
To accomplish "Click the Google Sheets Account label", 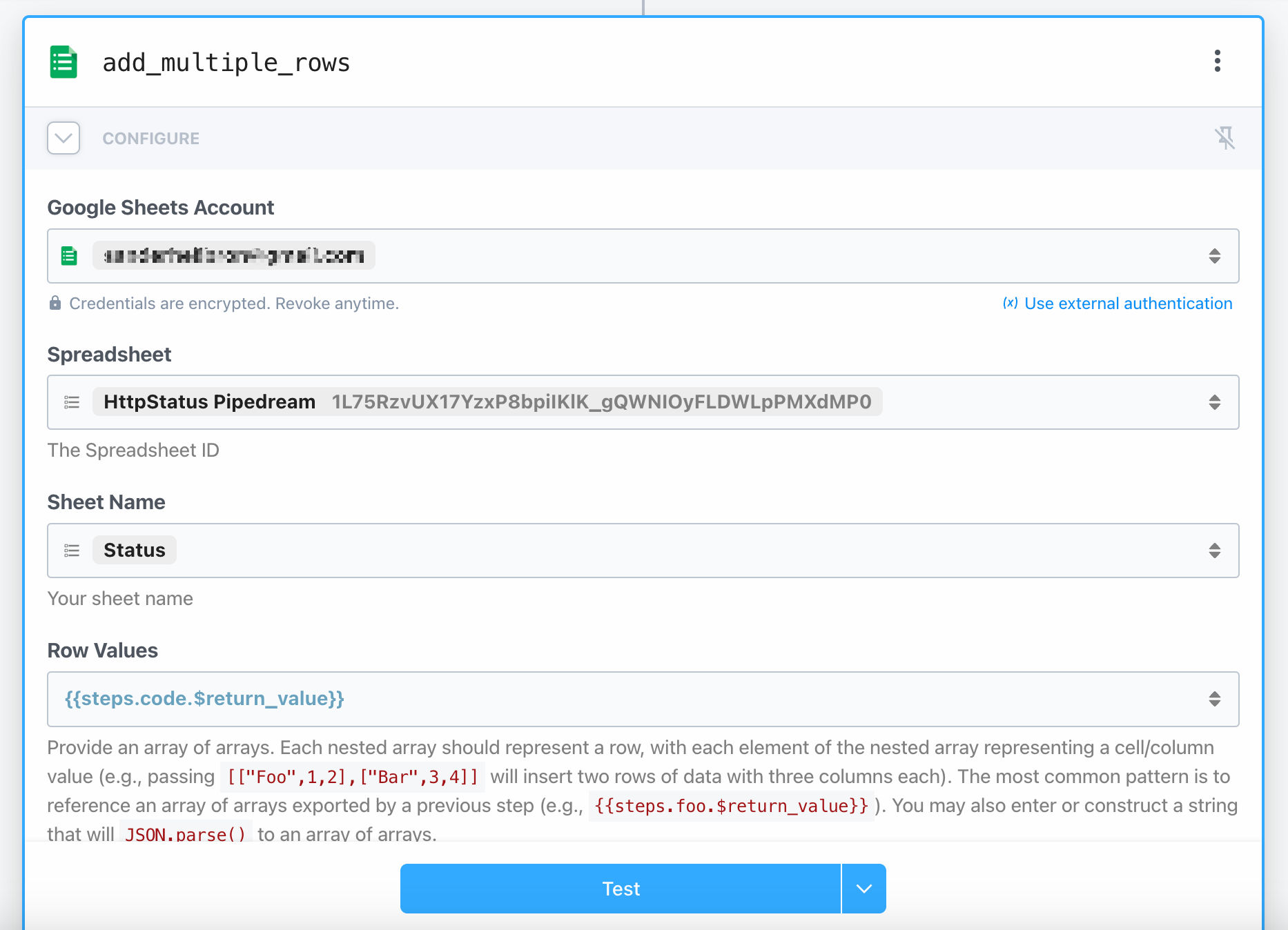I will pos(161,208).
